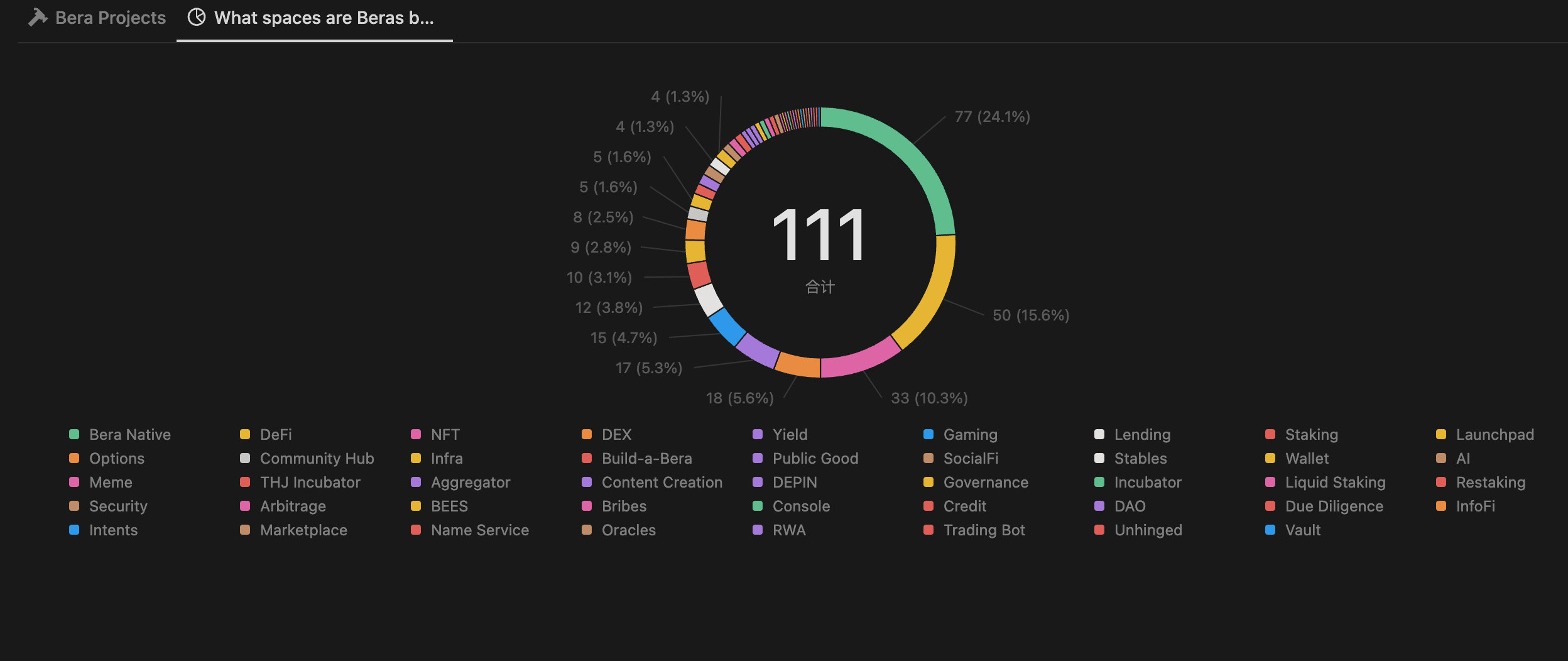
Task: Click the Restaking legend entry
Action: (x=1481, y=482)
